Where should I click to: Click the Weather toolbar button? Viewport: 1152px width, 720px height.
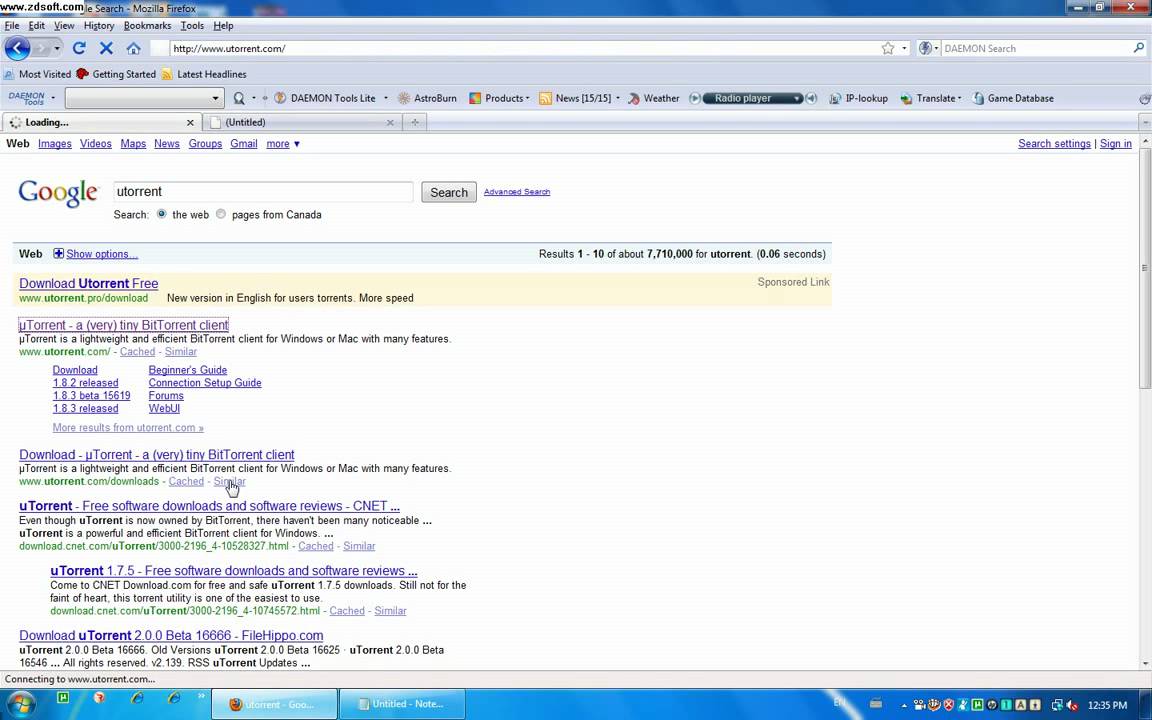point(653,98)
